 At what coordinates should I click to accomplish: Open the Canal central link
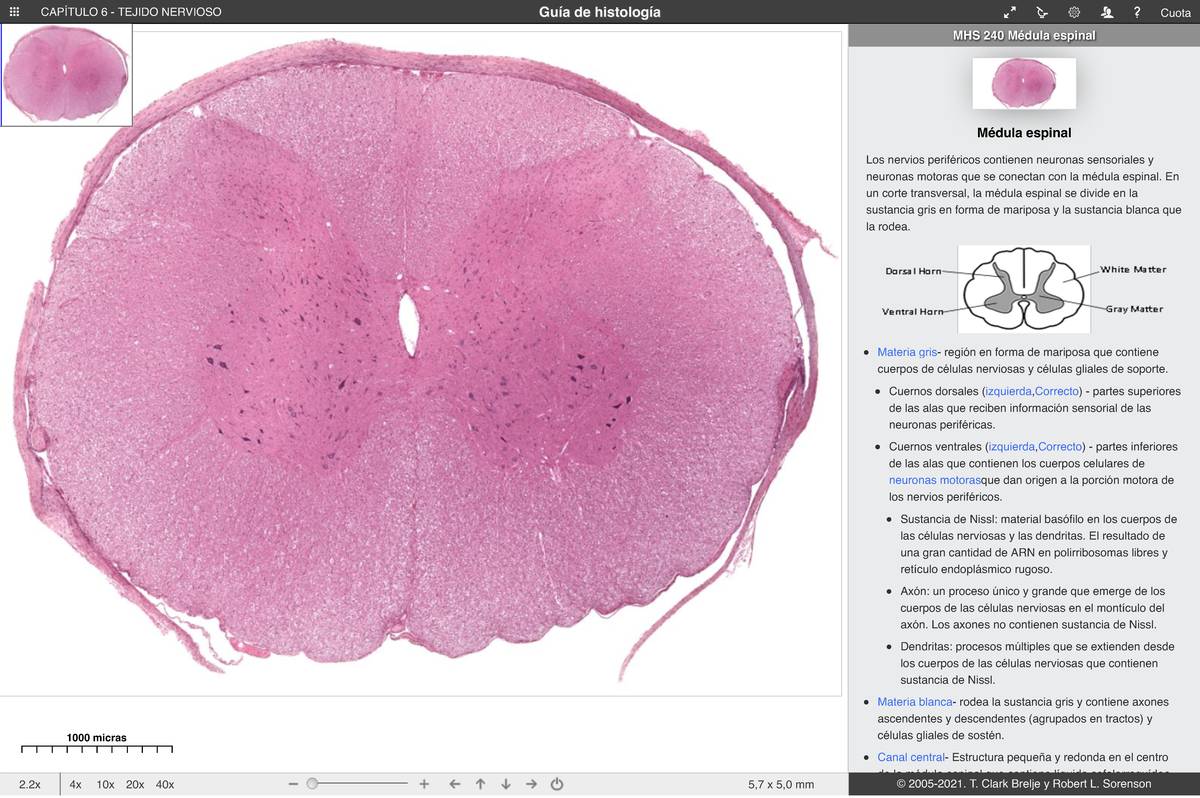(x=912, y=757)
